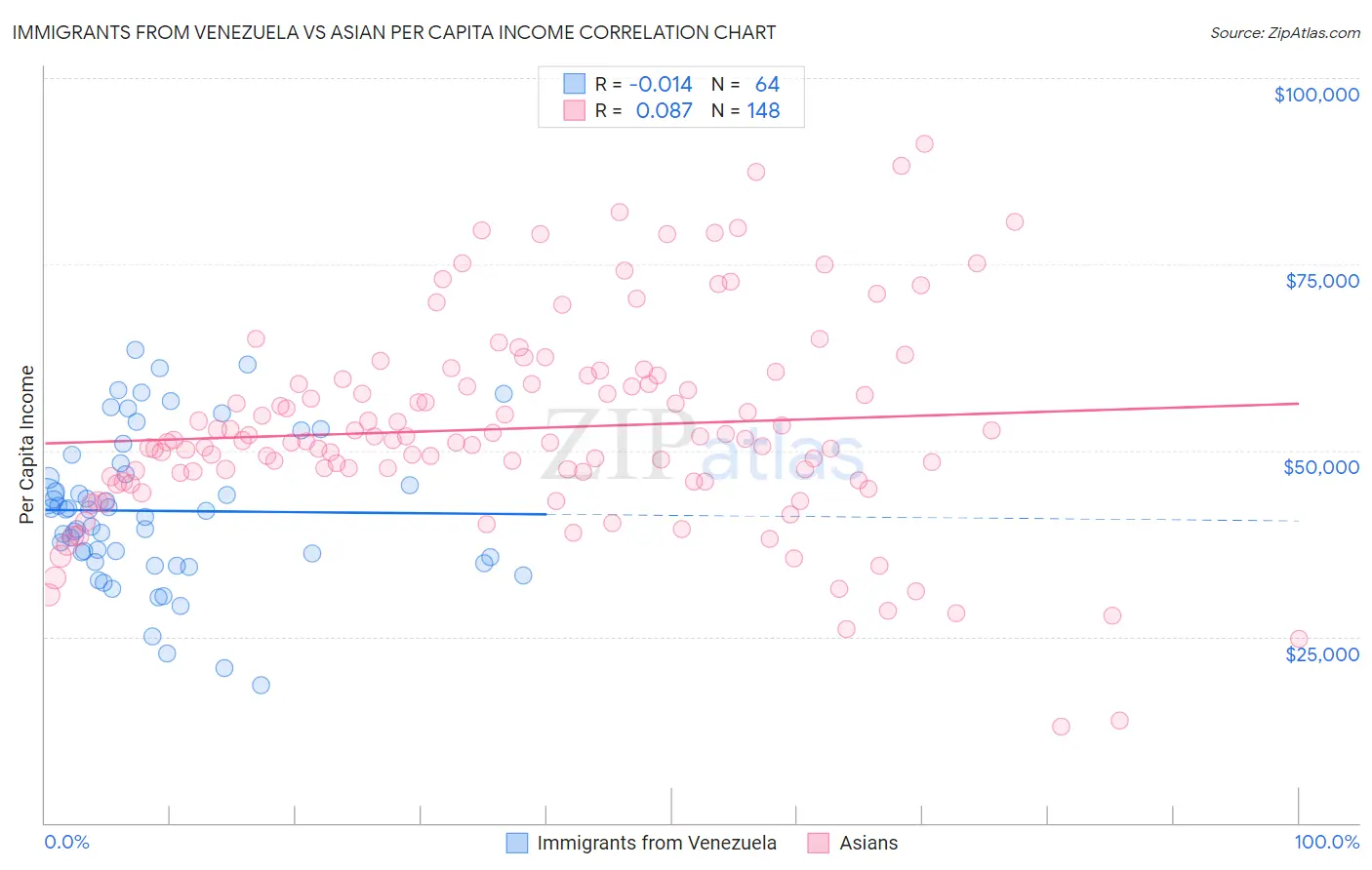Image resolution: width=1372 pixels, height=870 pixels.
Task: Click the N value 148 in the legend
Action: click(x=763, y=110)
